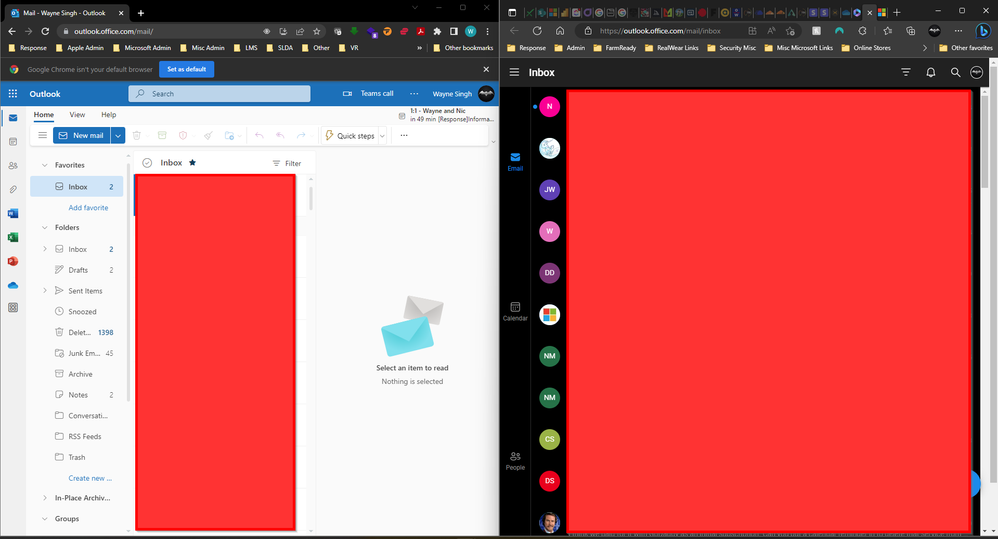The height and width of the screenshot is (539, 998).
Task: Select Mail icon in Outlook left rail
Action: coord(13,118)
